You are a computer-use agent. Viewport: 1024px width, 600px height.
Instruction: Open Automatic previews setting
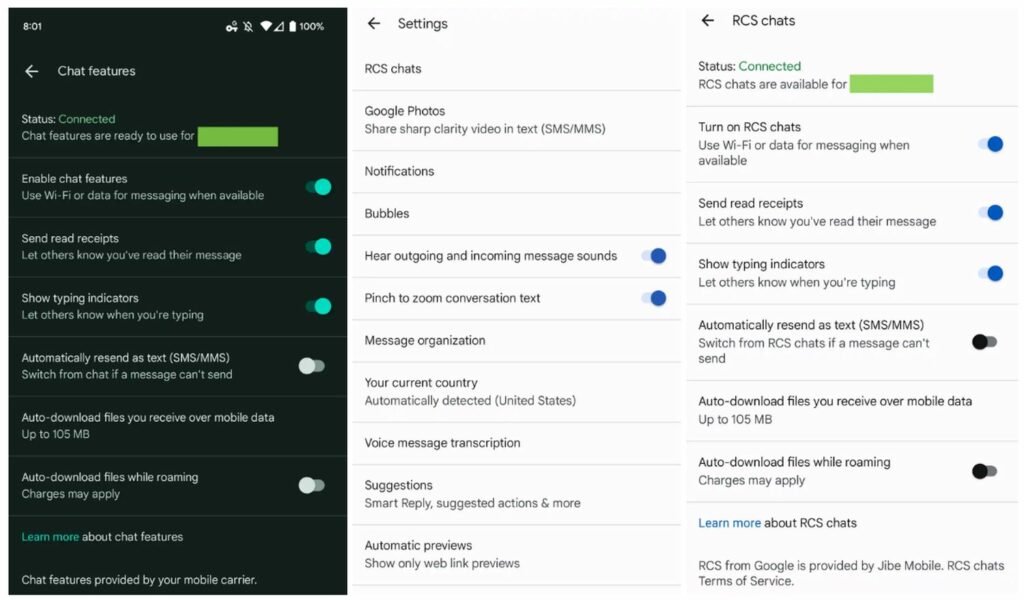pyautogui.click(x=516, y=554)
